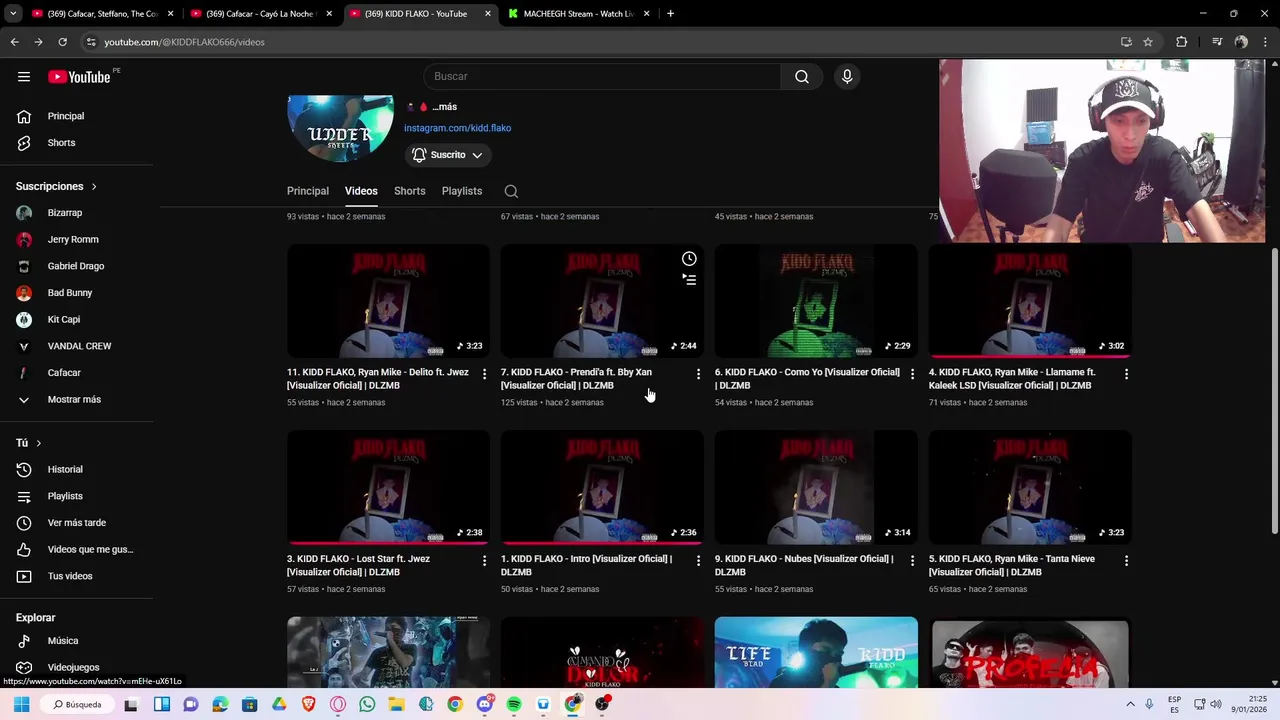The height and width of the screenshot is (720, 1280).
Task: Open Chrome three-dot menu
Action: 1265,42
